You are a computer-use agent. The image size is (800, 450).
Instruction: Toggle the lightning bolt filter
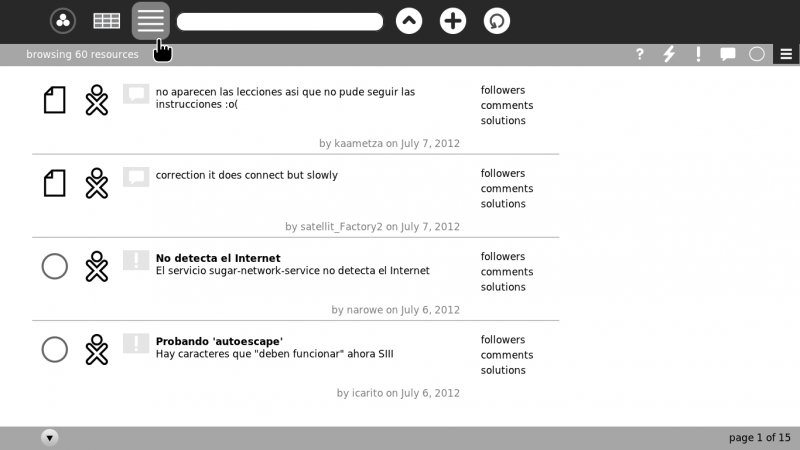[669, 55]
